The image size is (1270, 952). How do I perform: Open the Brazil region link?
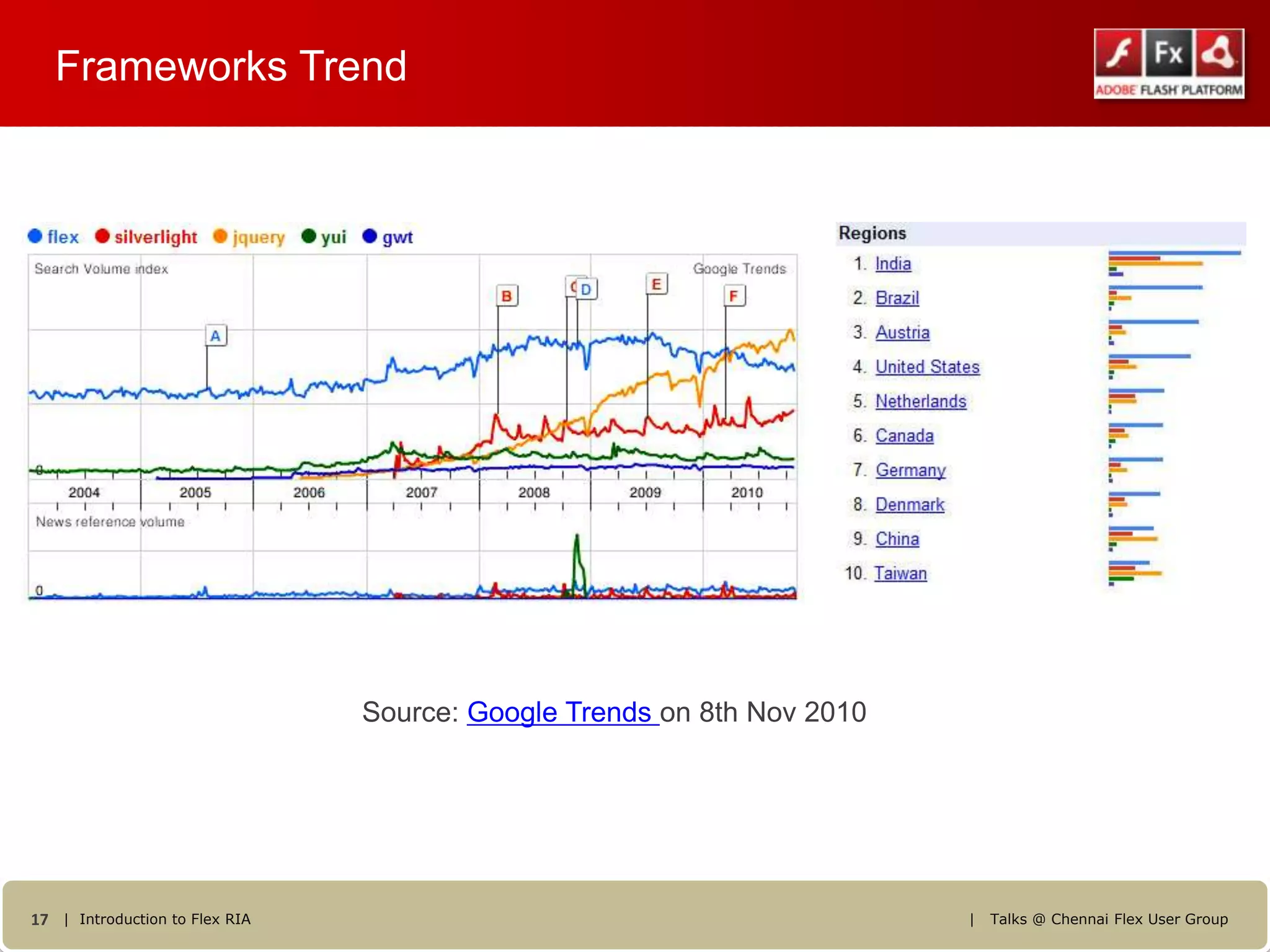[897, 298]
